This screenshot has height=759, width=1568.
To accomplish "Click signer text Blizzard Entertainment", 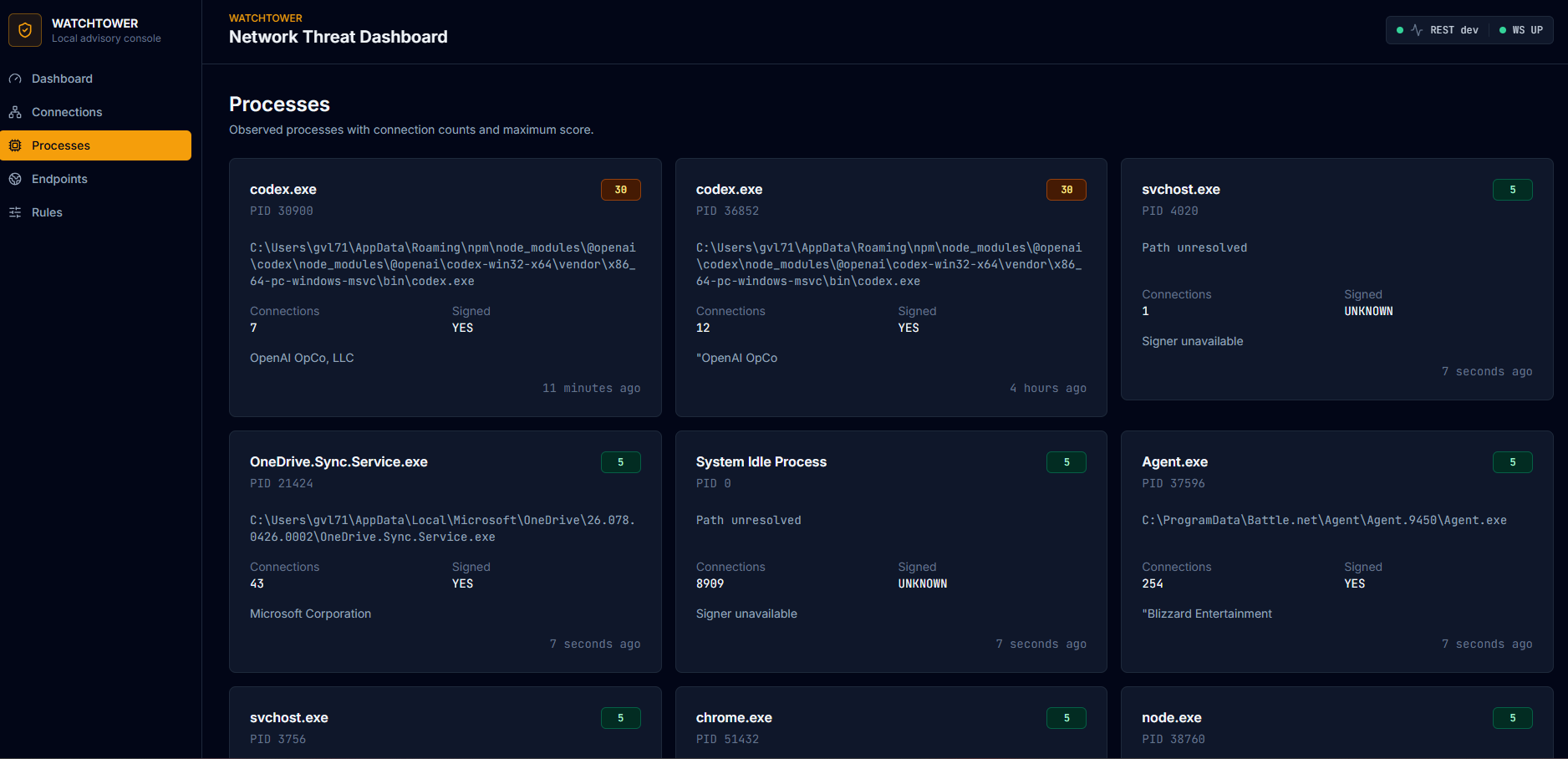I will (1207, 614).
